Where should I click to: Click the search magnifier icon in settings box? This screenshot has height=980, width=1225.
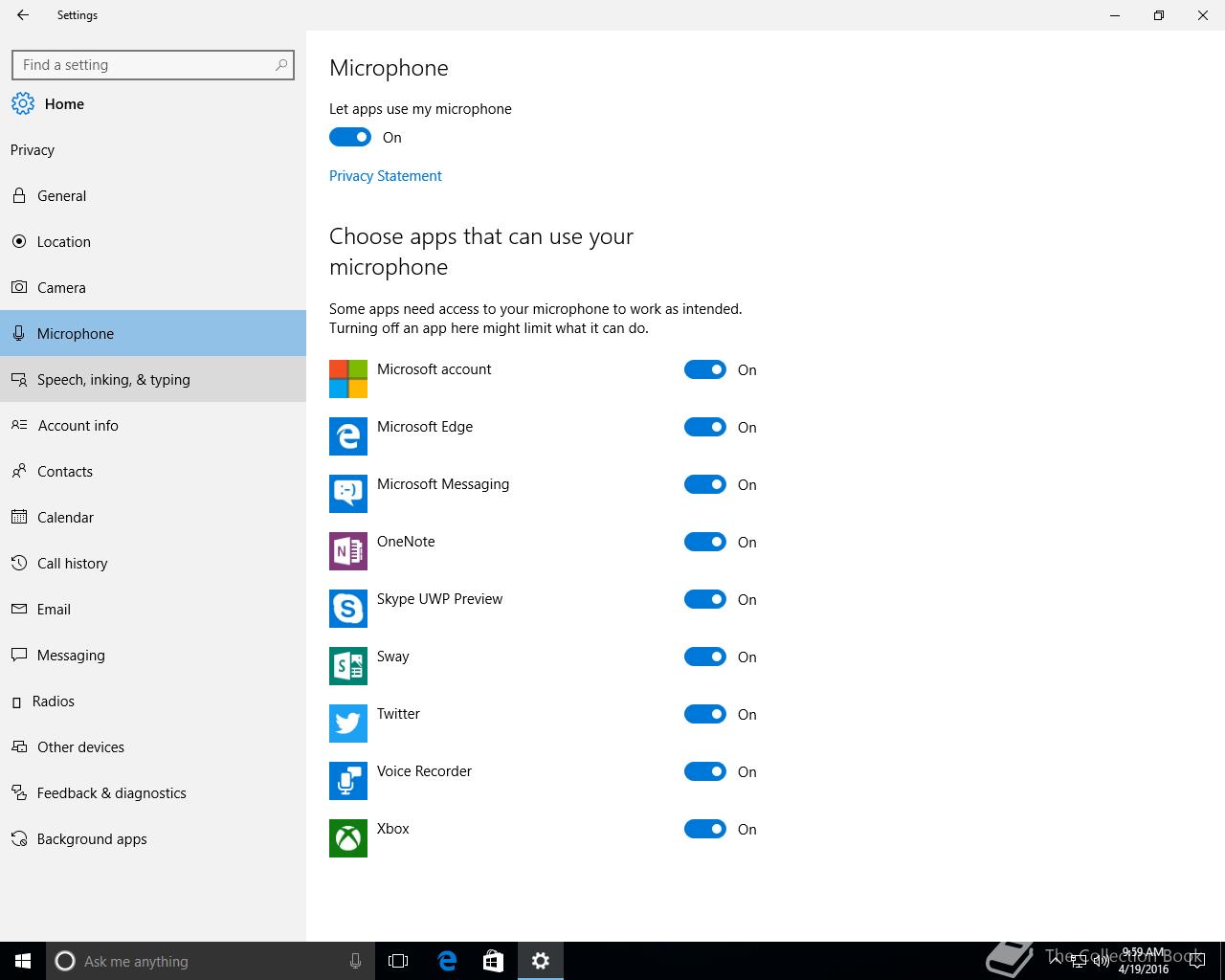pos(281,65)
